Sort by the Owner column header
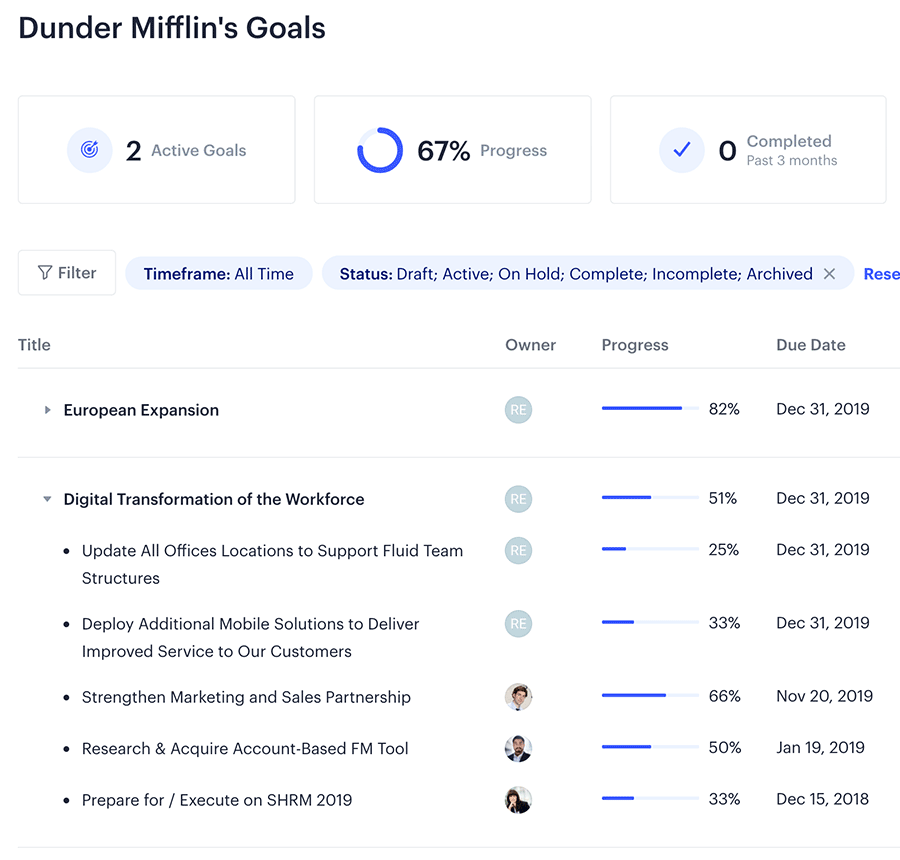The width and height of the screenshot is (900, 860). point(530,344)
